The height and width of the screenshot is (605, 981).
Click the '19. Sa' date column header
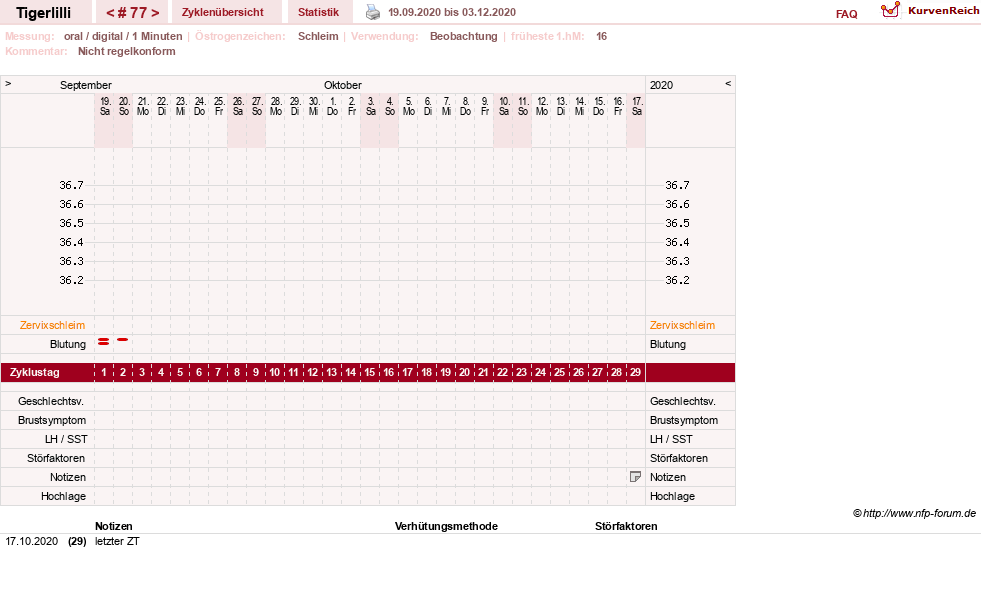click(104, 106)
